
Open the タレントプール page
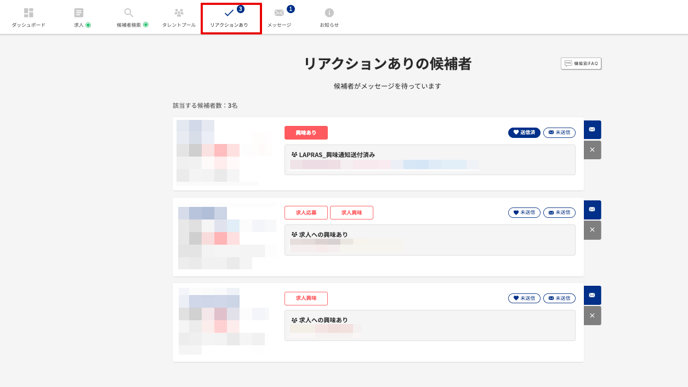coord(179,18)
